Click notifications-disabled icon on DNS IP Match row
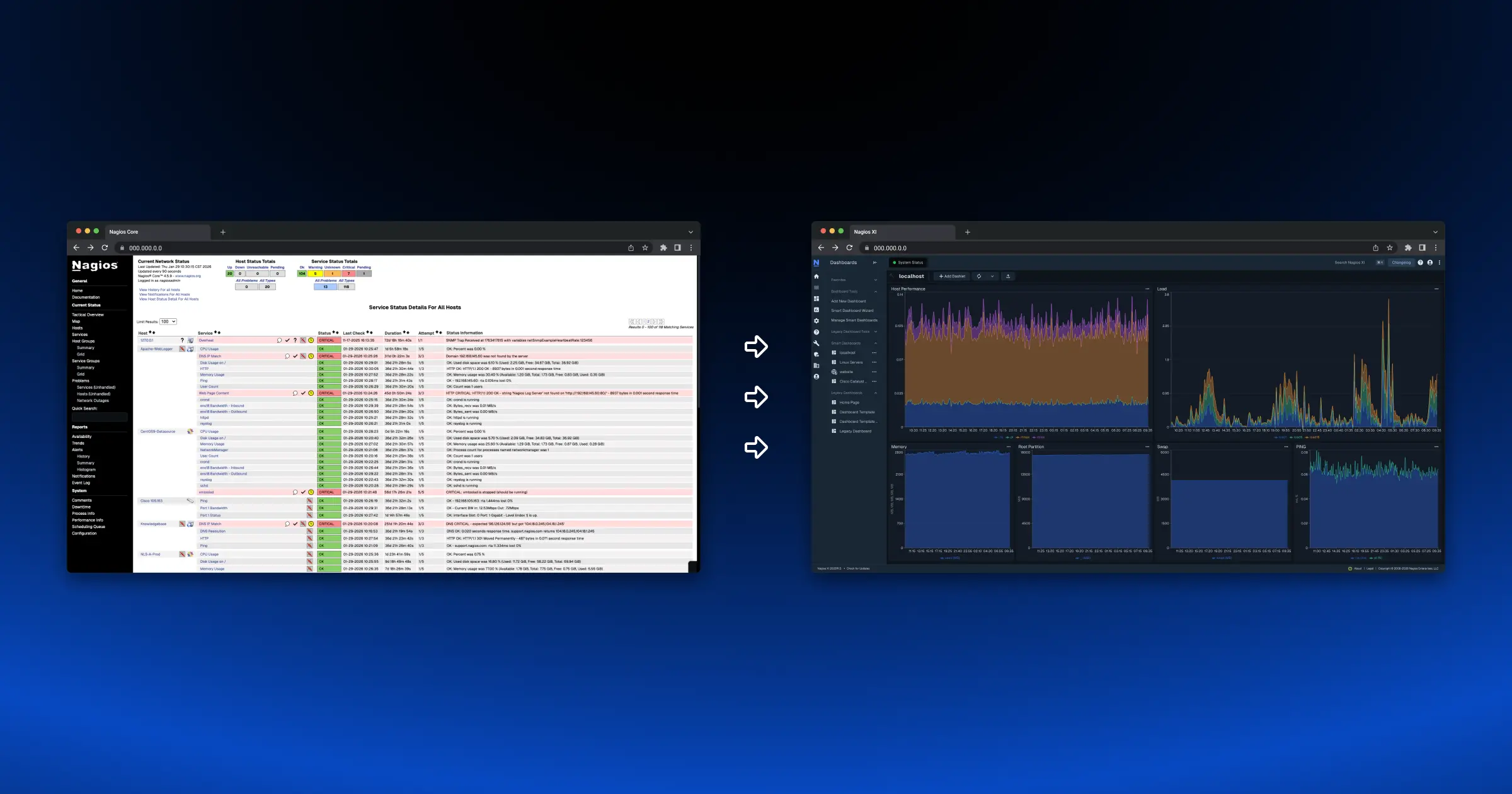Image resolution: width=1512 pixels, height=794 pixels. pos(303,356)
